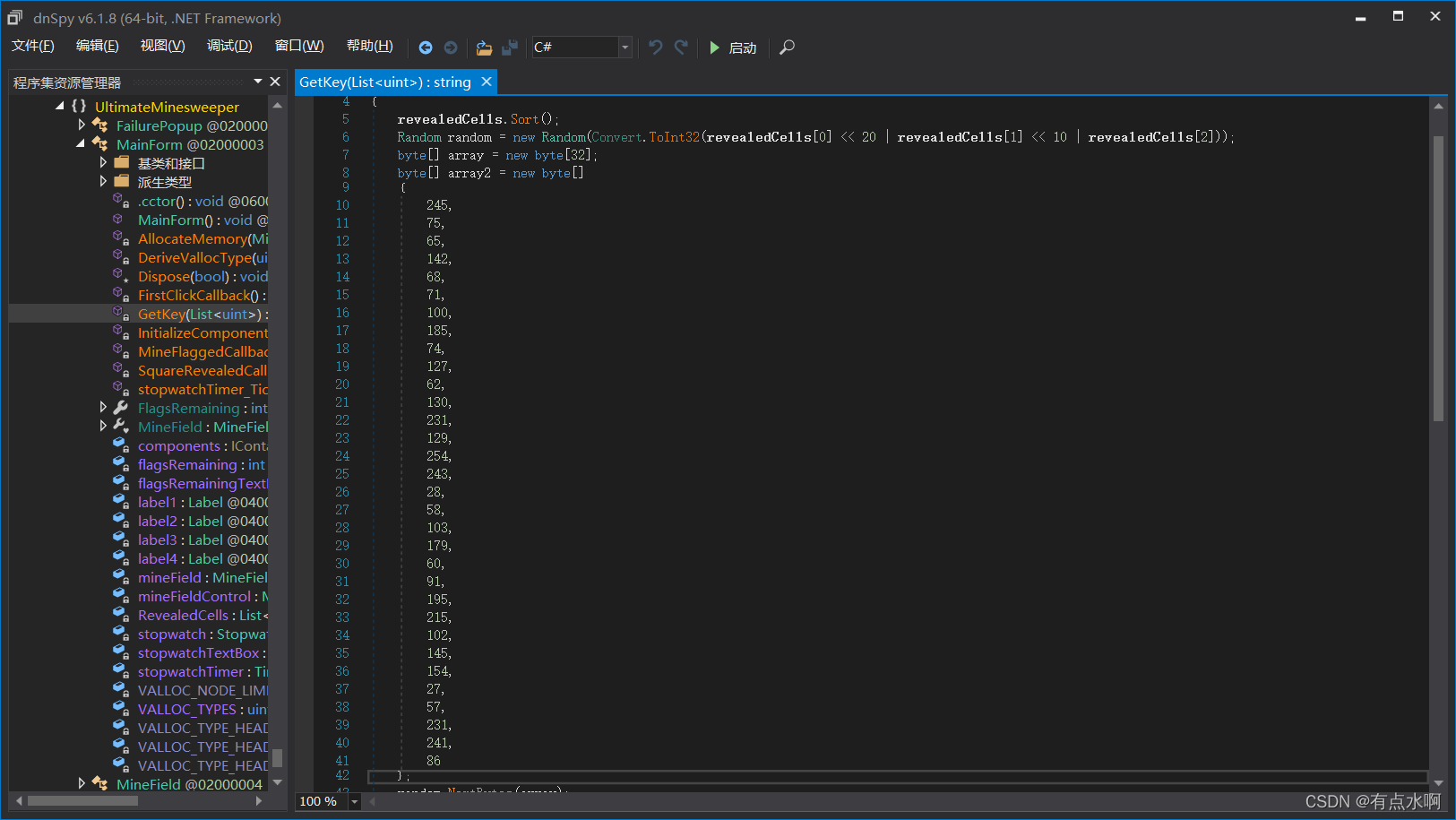This screenshot has width=1456, height=820.
Task: Click revealedCells.Sort() in the code
Action: tap(478, 119)
